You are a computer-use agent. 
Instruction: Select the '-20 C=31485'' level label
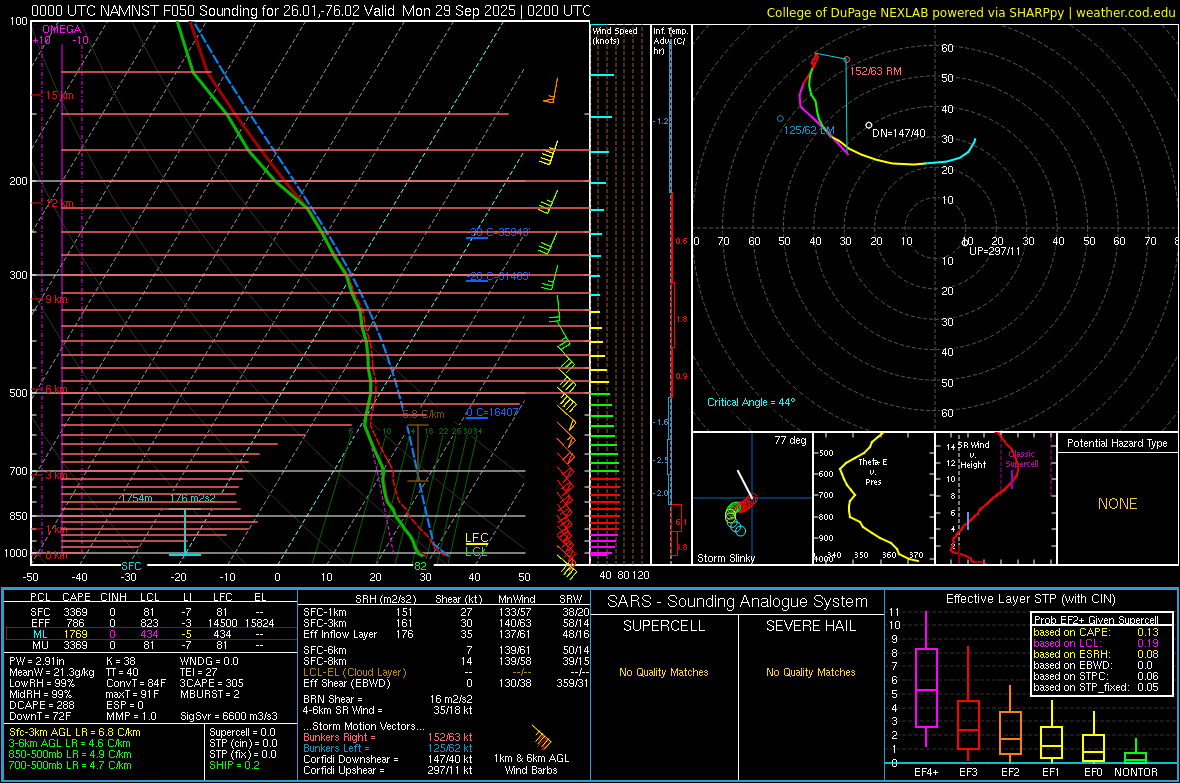click(x=500, y=276)
